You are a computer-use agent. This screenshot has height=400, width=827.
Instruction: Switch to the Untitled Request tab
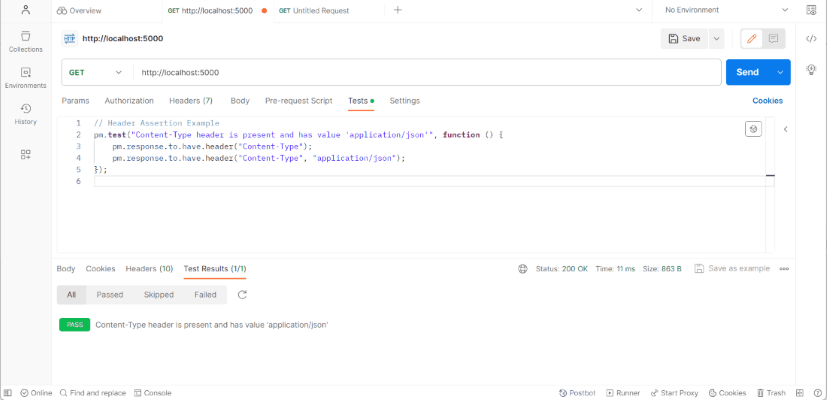coord(314,11)
